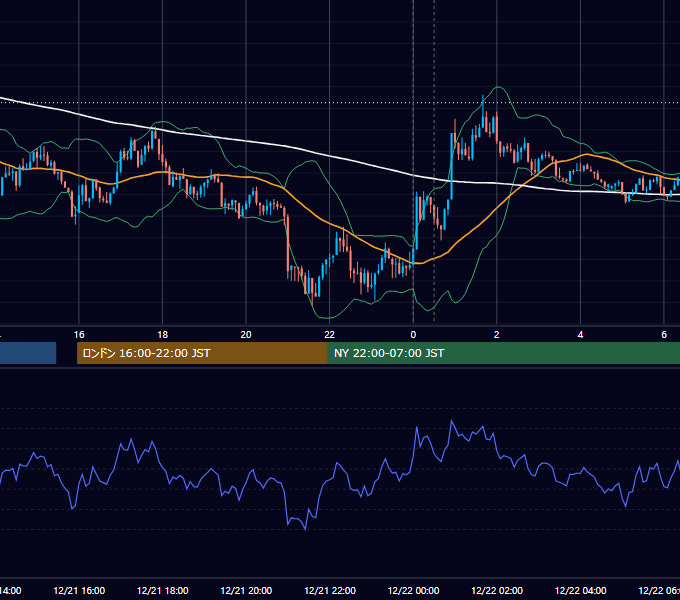Screen dimensions: 680x600
Task: Click hour label 20 under price chart
Action: click(246, 335)
